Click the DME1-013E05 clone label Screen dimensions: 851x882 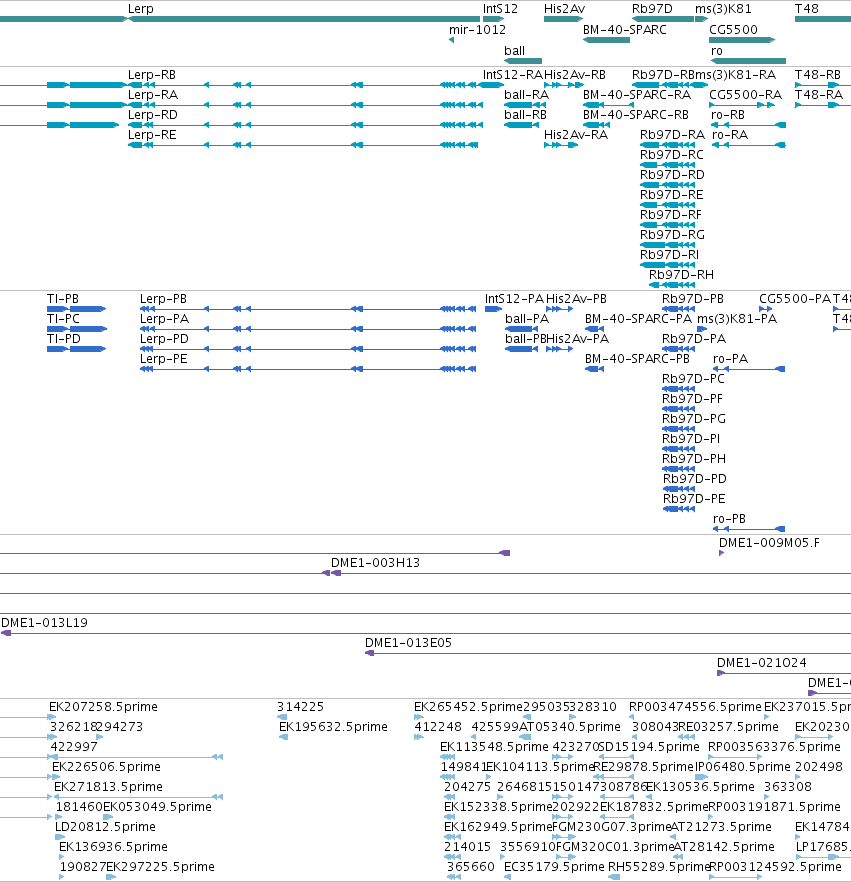(408, 643)
